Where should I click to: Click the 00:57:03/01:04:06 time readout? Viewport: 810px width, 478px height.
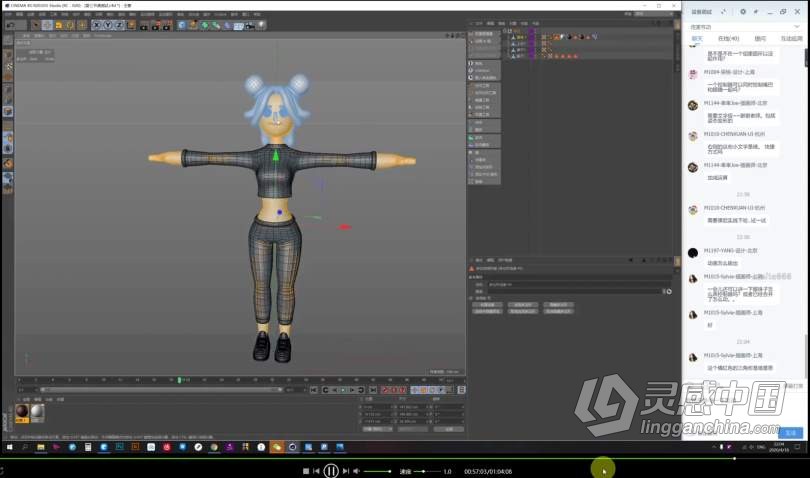coord(488,471)
